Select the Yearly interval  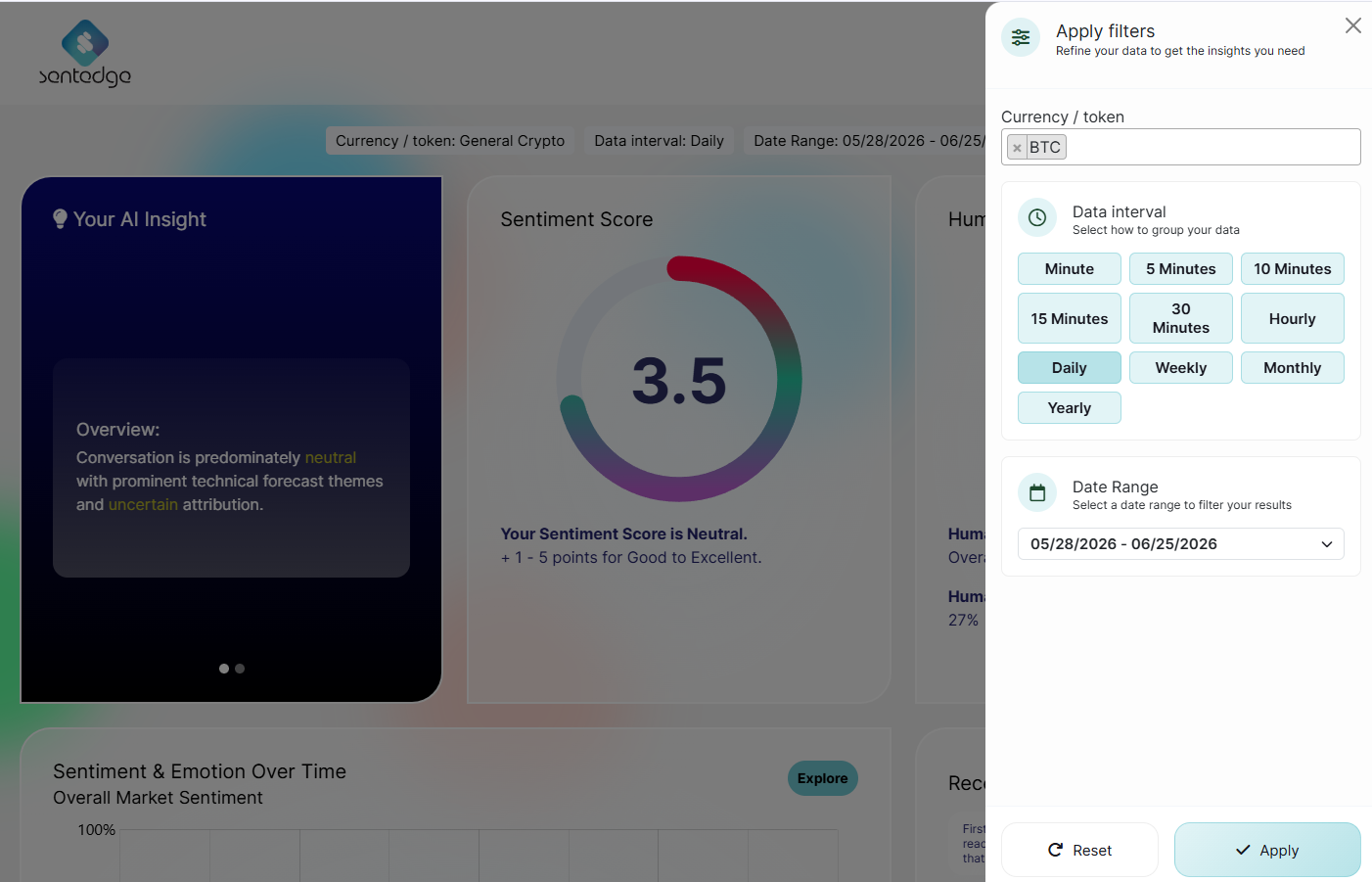click(x=1070, y=408)
